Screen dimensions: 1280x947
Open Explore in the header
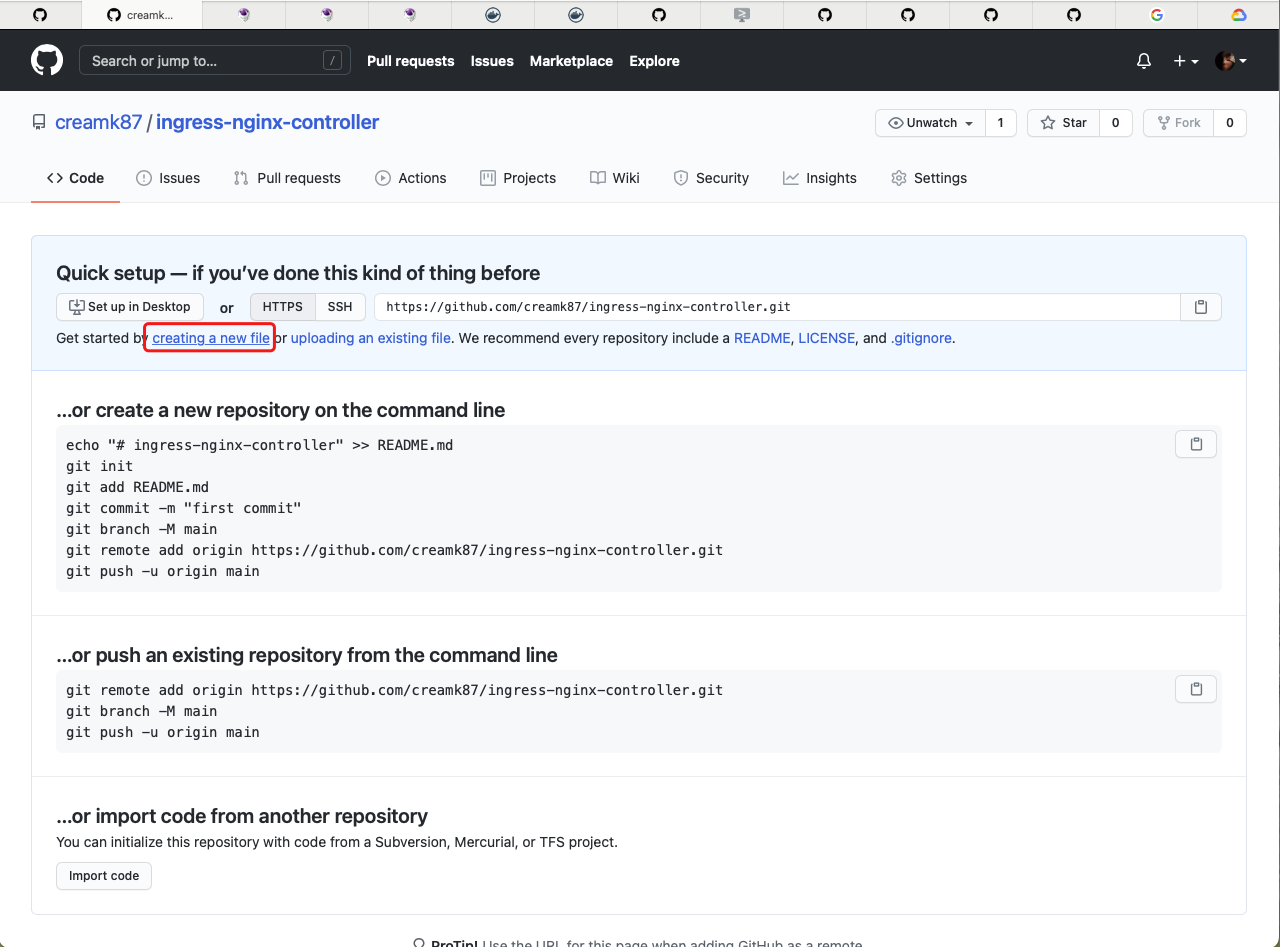coord(654,61)
